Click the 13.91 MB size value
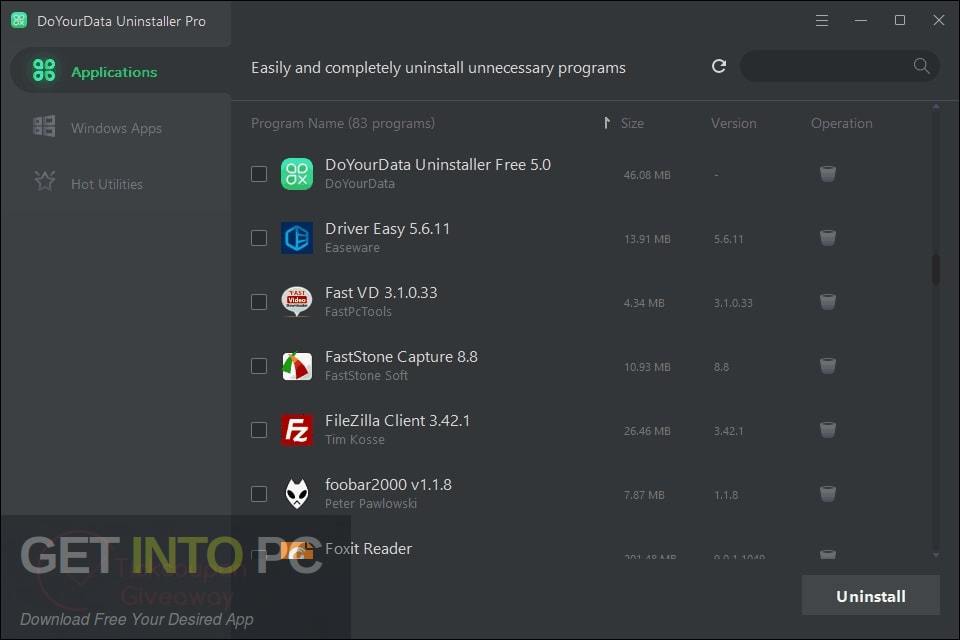The height and width of the screenshot is (640, 960). [647, 239]
